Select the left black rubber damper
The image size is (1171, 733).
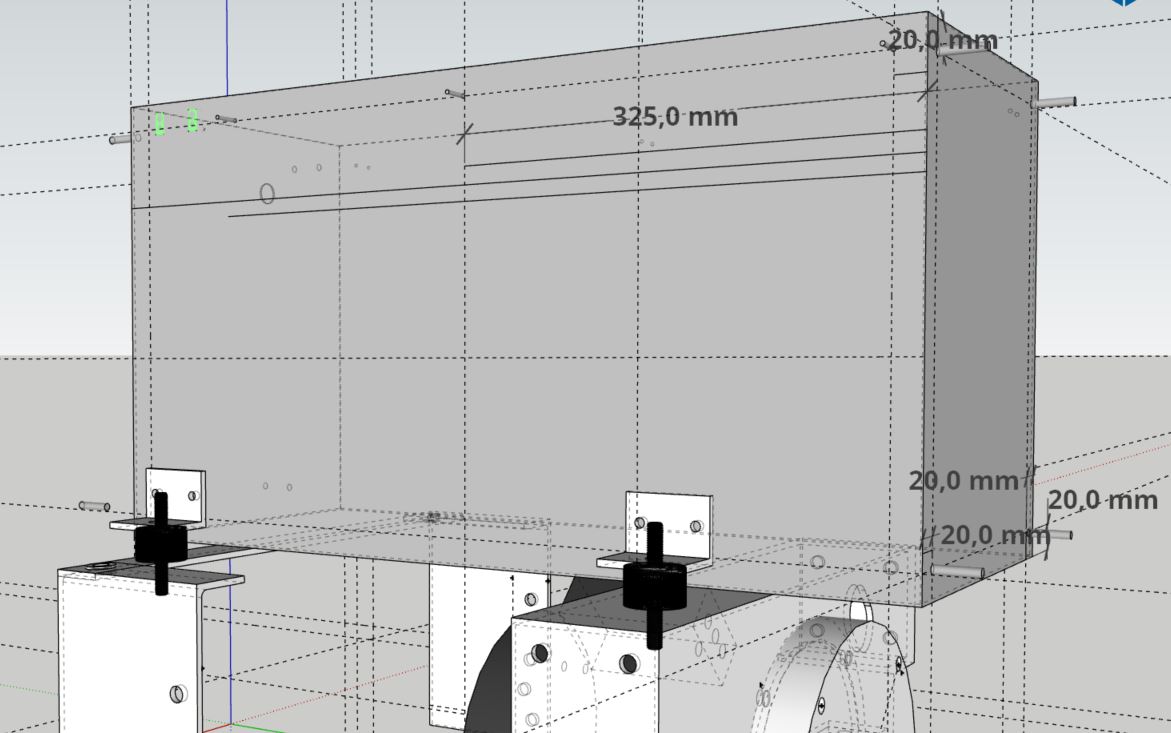[160, 543]
